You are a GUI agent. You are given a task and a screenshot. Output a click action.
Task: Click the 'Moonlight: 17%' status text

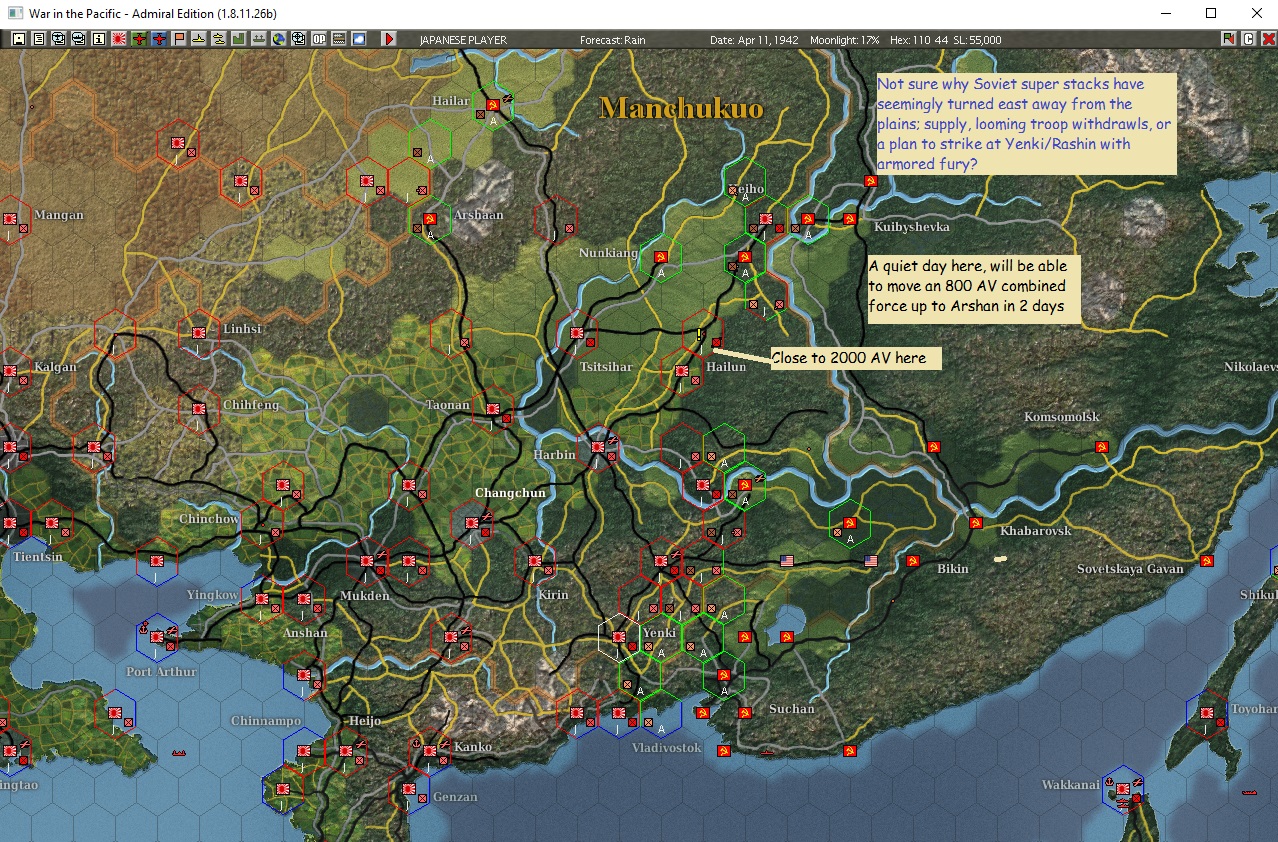pos(845,40)
